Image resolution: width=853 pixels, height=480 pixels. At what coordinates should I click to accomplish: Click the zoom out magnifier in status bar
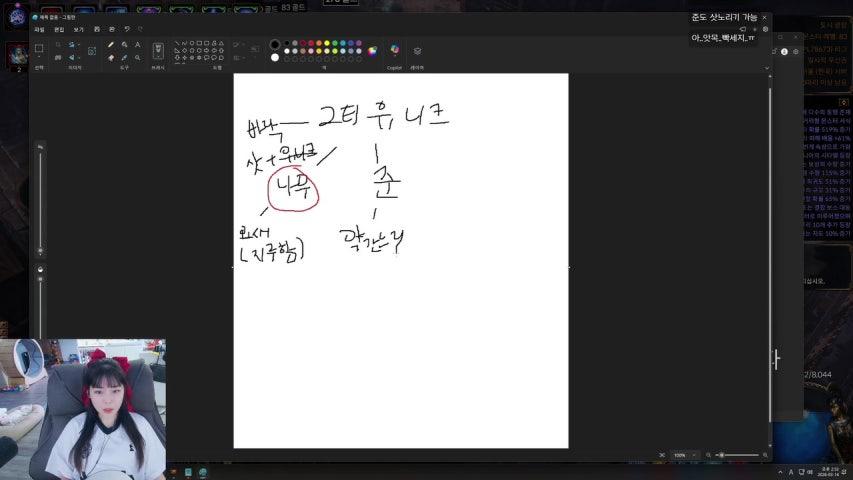click(708, 455)
